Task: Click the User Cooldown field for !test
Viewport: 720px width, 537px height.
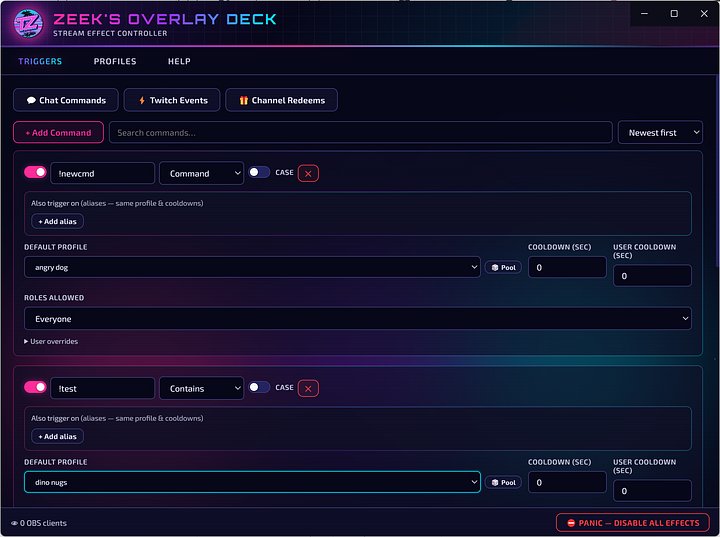Action: tap(652, 491)
